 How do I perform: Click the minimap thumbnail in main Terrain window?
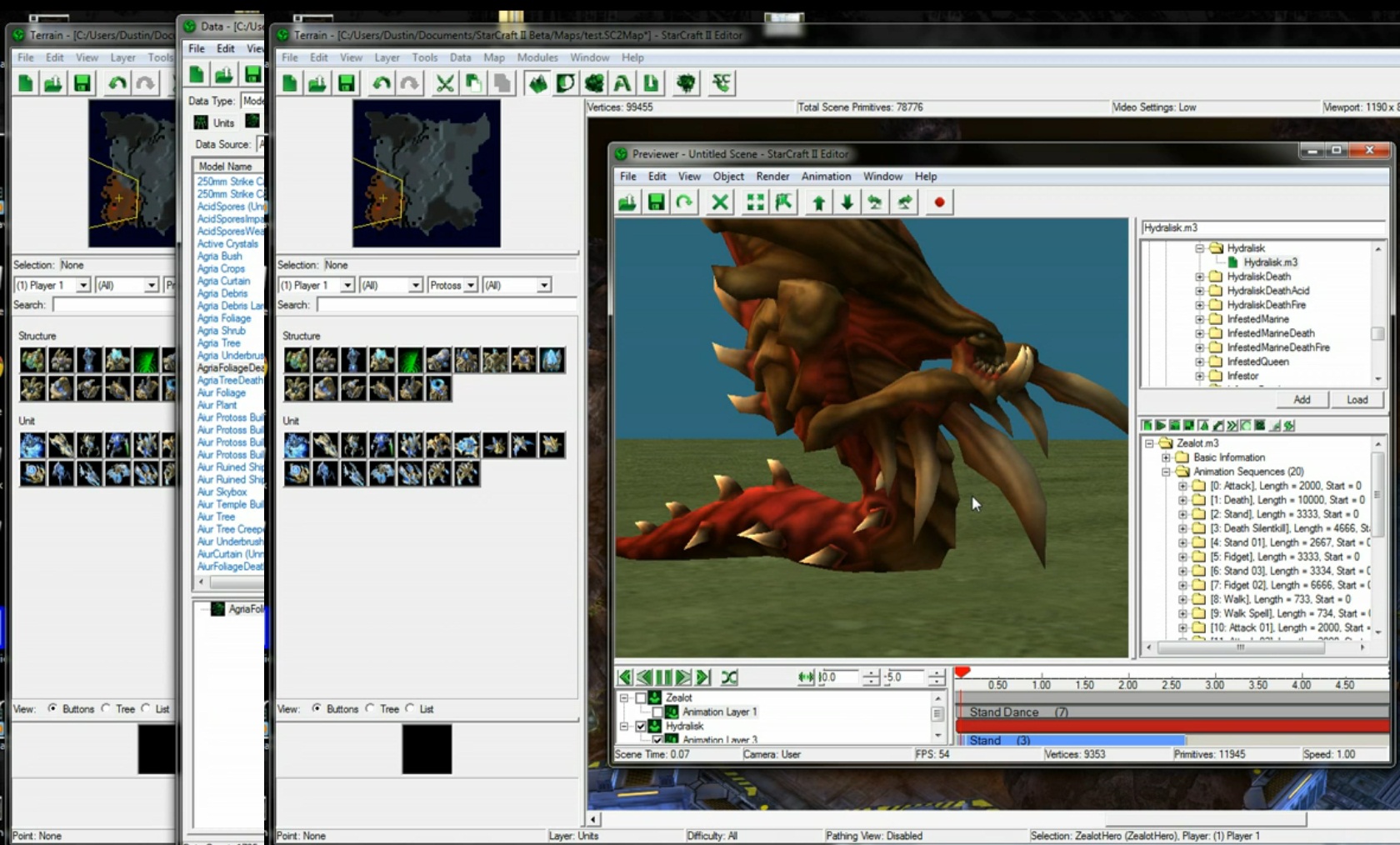[x=427, y=173]
